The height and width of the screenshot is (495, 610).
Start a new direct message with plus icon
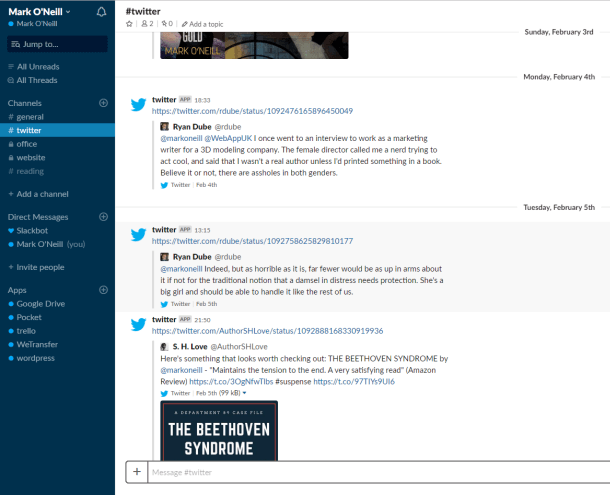pyautogui.click(x=103, y=217)
